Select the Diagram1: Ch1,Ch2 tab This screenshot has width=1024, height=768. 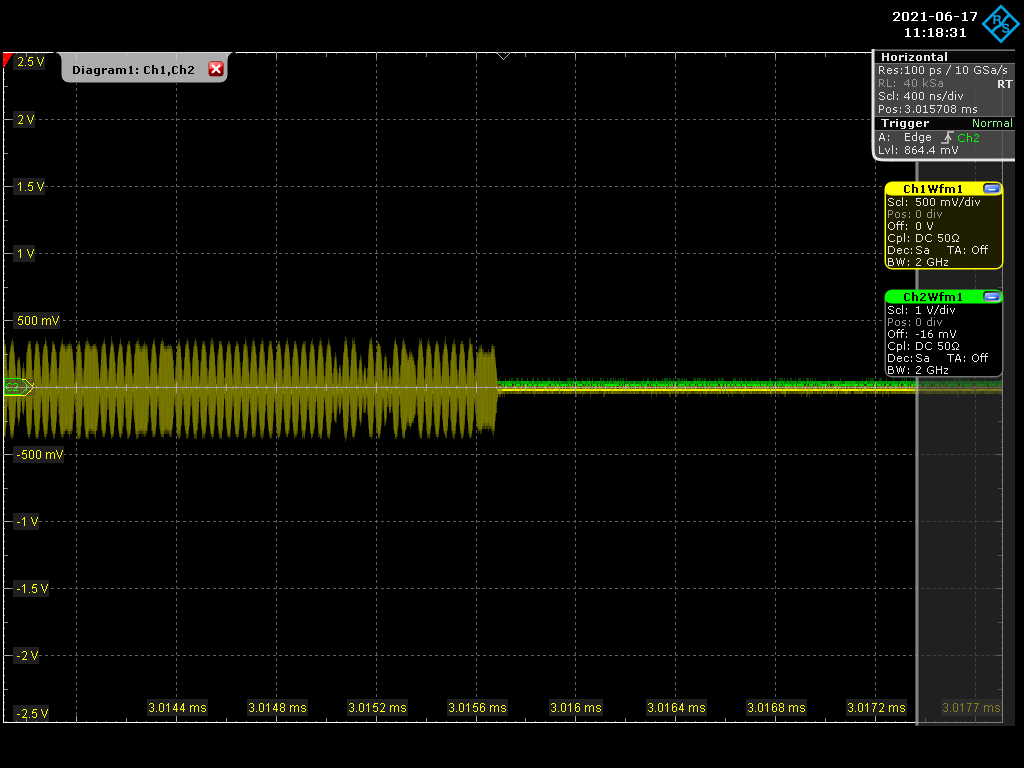point(133,70)
